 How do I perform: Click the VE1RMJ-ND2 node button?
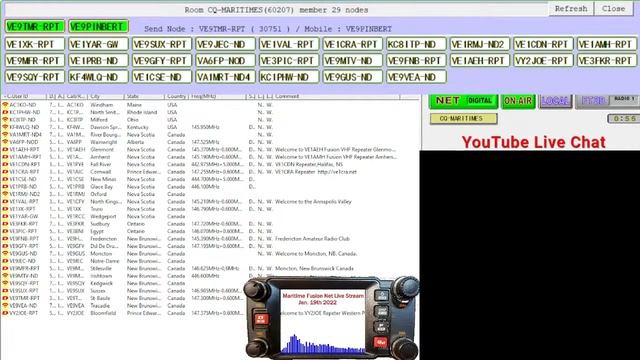(480, 44)
